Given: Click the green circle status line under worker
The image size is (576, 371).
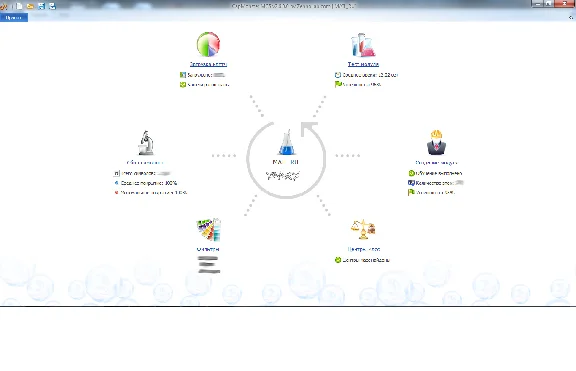Looking at the screenshot, I should [x=435, y=173].
